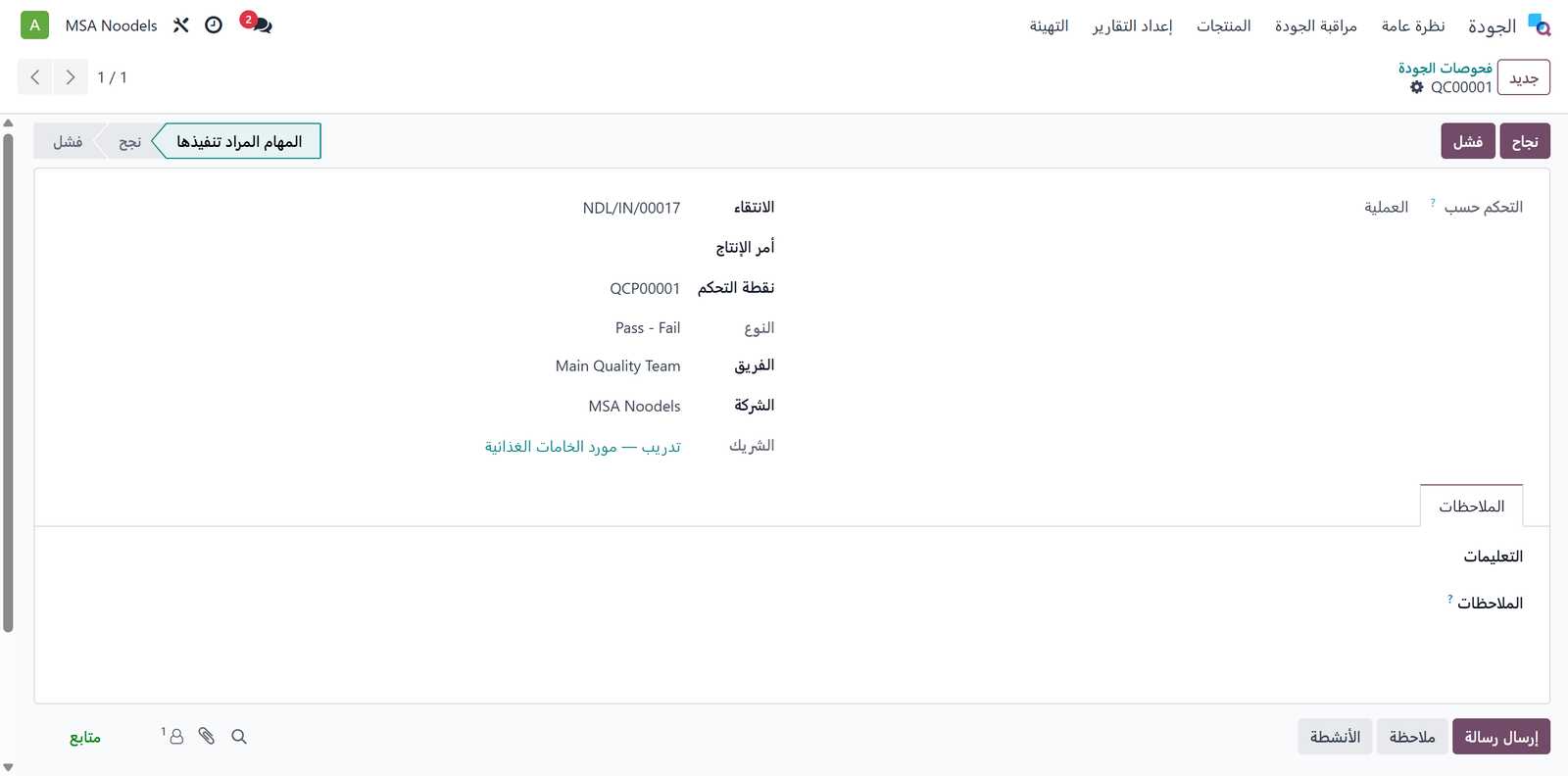This screenshot has height=776, width=1568.
Task: Open the user avatar A menu
Action: click(x=35, y=25)
